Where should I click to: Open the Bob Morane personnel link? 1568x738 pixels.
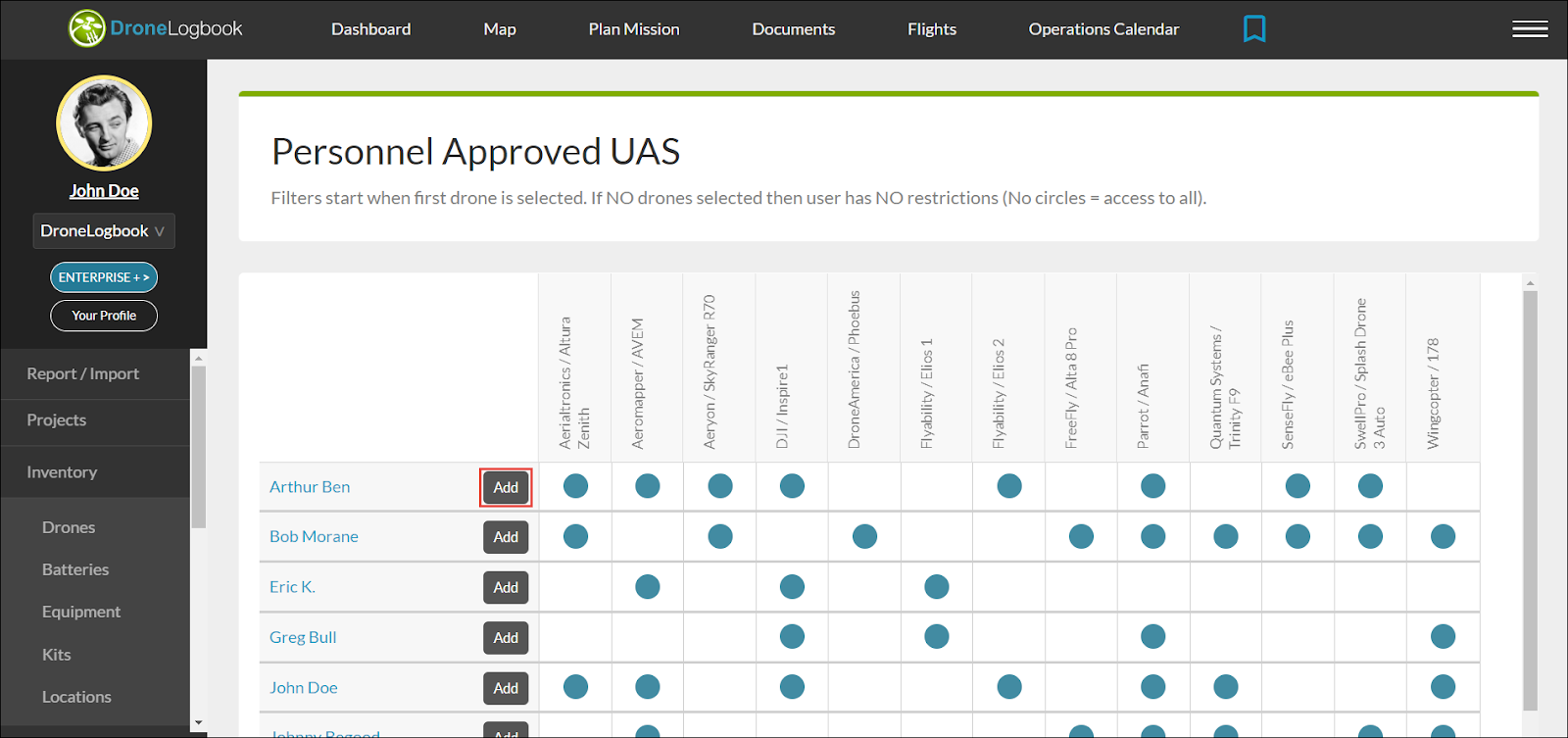(314, 537)
